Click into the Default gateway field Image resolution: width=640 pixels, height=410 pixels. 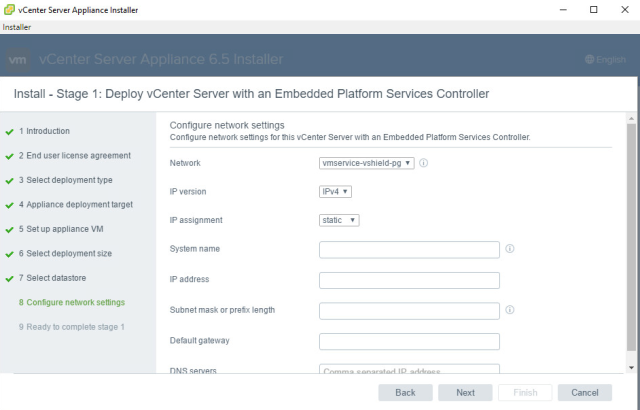pos(409,341)
